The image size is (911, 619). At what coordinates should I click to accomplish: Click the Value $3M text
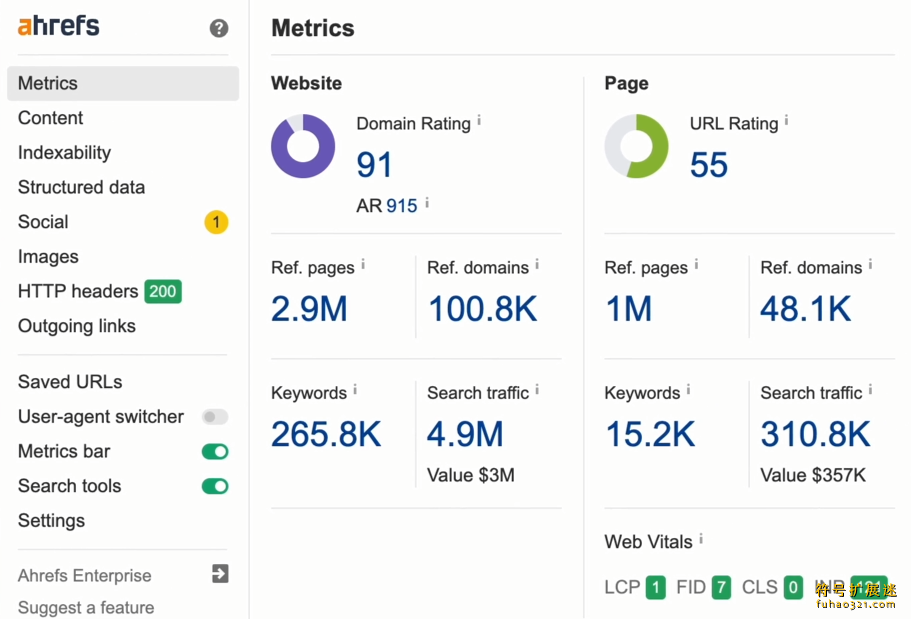pos(471,475)
